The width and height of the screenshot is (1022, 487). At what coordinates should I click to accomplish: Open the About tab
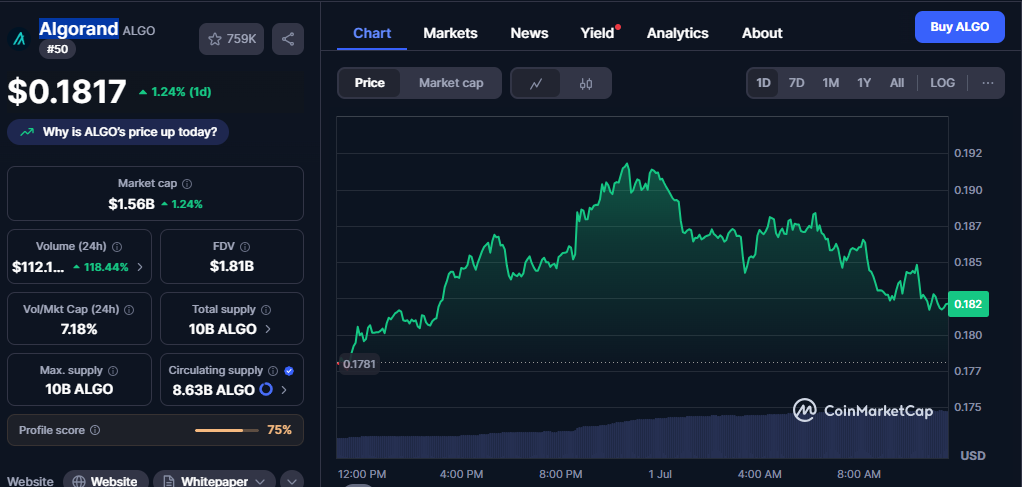[762, 33]
